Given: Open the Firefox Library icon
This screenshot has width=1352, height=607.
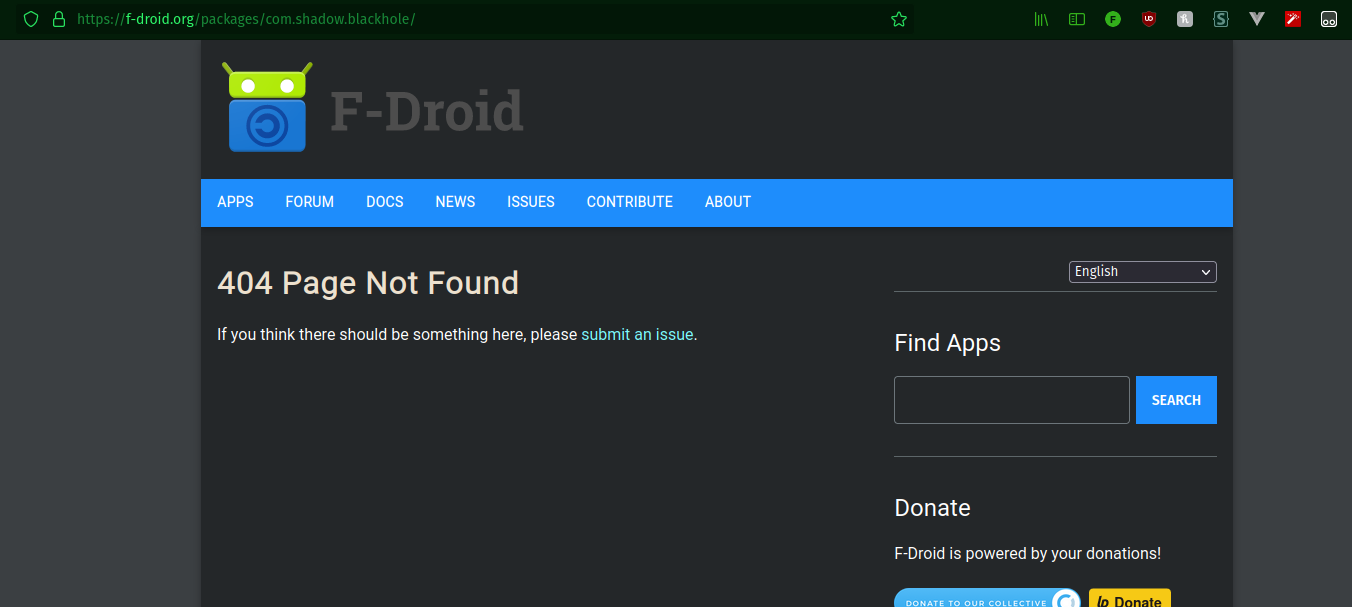Looking at the screenshot, I should (1041, 19).
